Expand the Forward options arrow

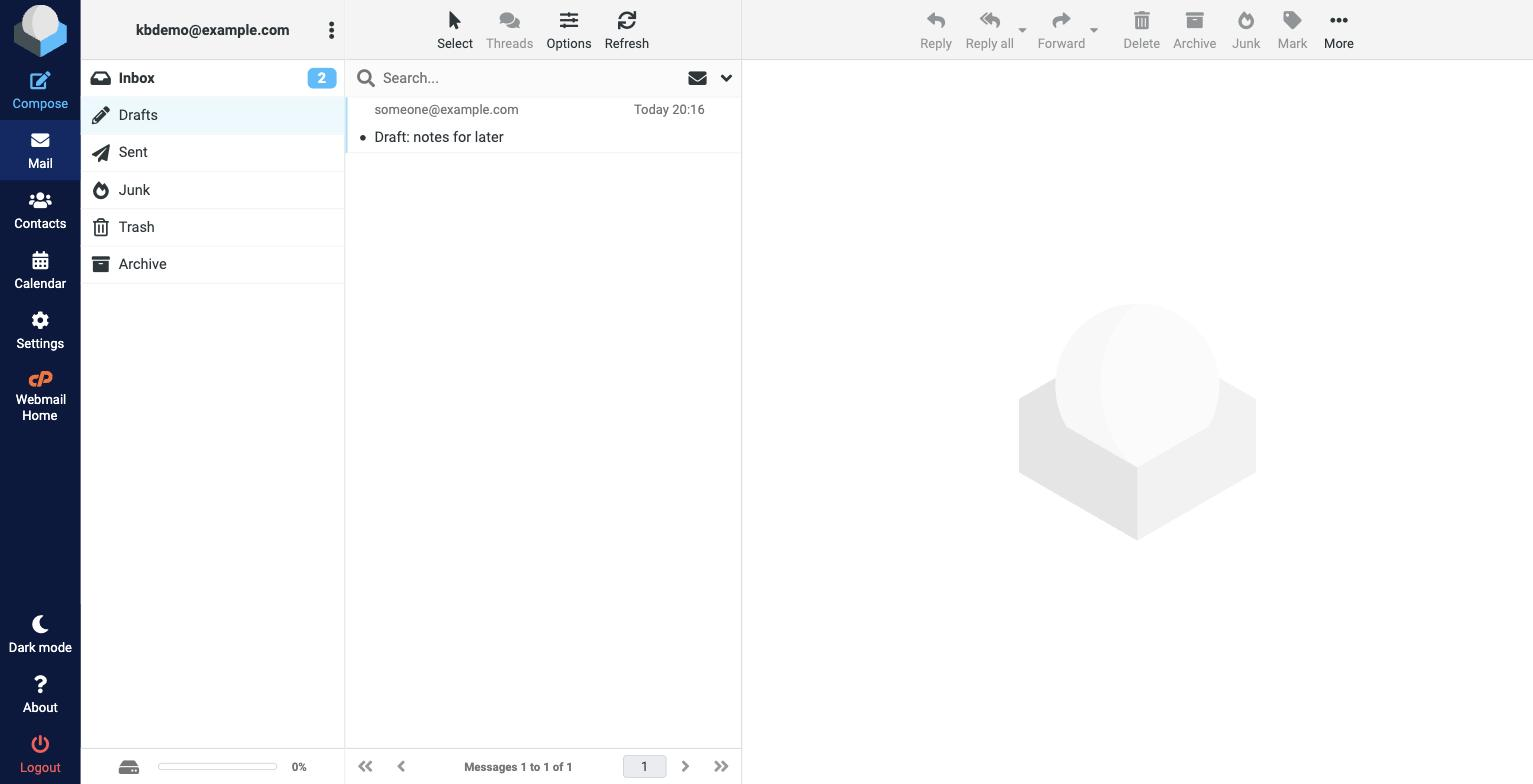pos(1093,30)
